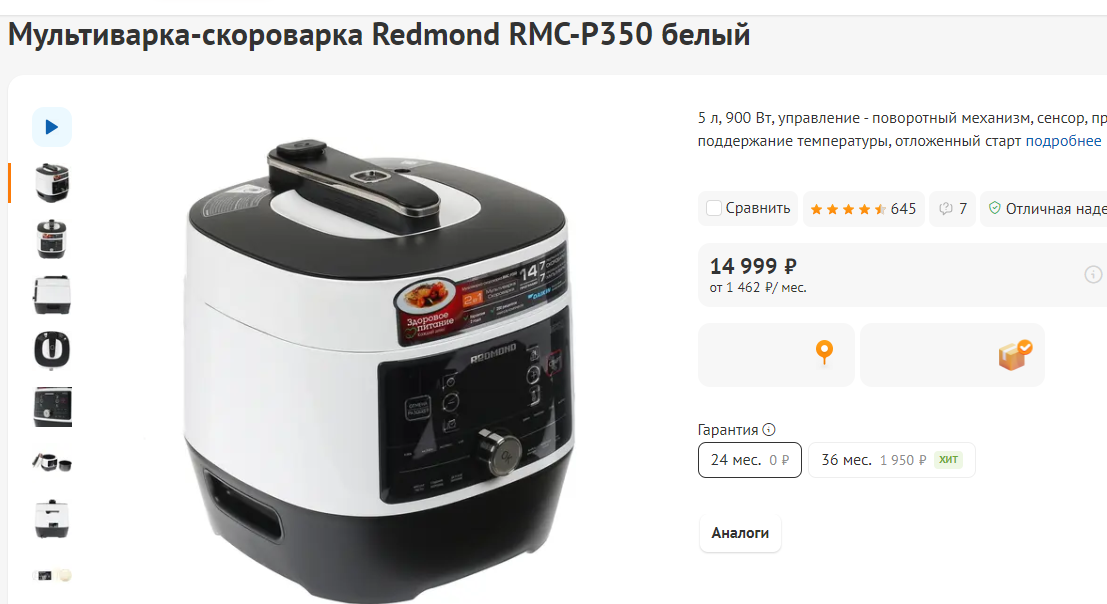Screen dimensions: 1107x604
Task: Open the star rating with 645 reviews
Action: (x=863, y=209)
